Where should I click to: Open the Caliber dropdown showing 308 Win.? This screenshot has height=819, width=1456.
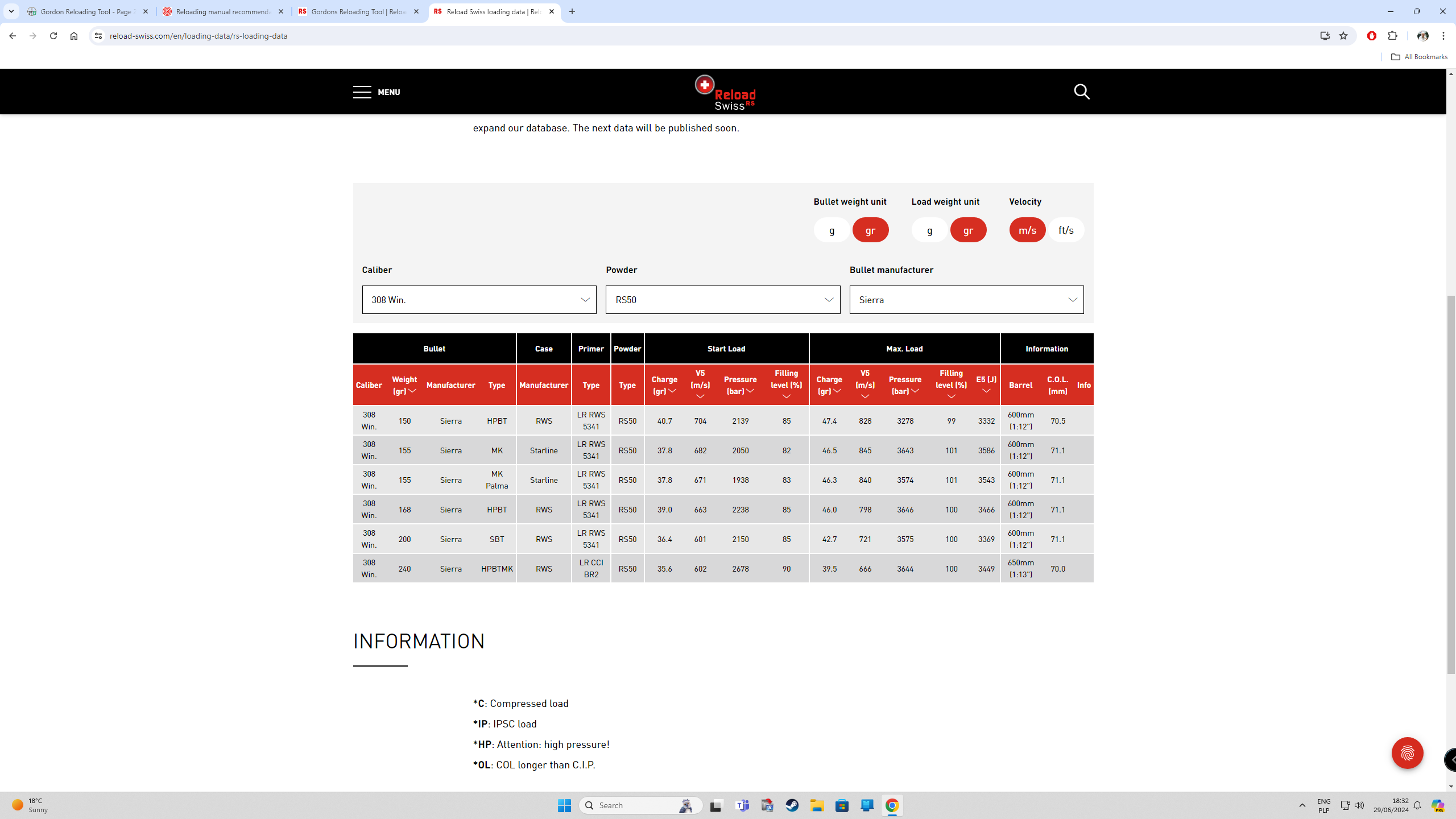tap(479, 300)
